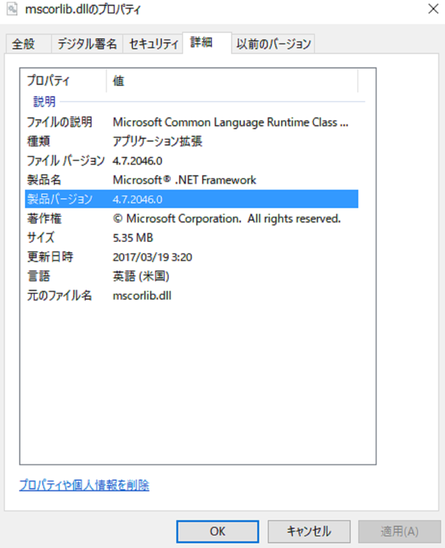Image resolution: width=445 pixels, height=548 pixels.
Task: Click the 適用(A) button
Action: click(400, 532)
